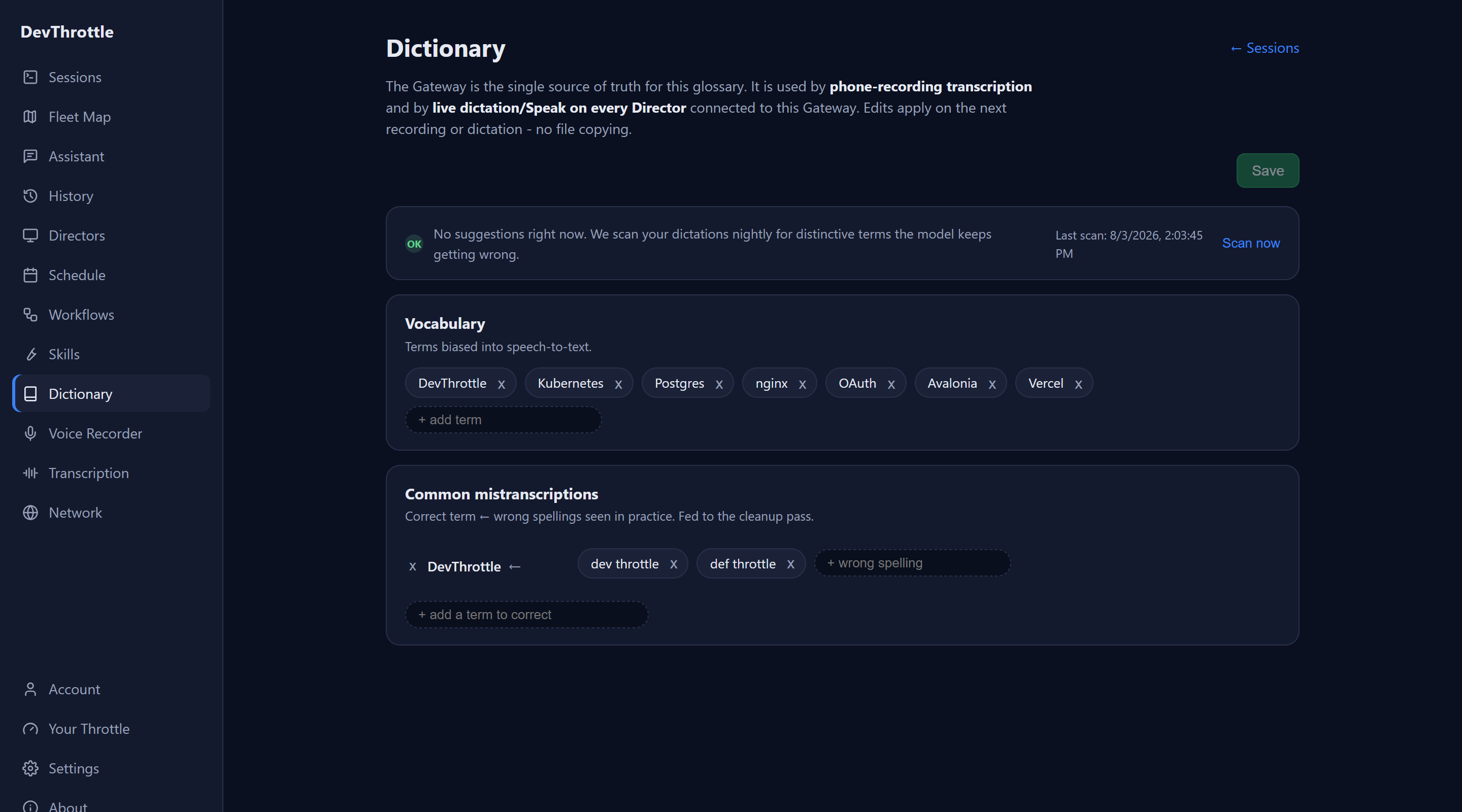Image resolution: width=1462 pixels, height=812 pixels.
Task: Click the Last scan timestamp text
Action: tap(1128, 245)
